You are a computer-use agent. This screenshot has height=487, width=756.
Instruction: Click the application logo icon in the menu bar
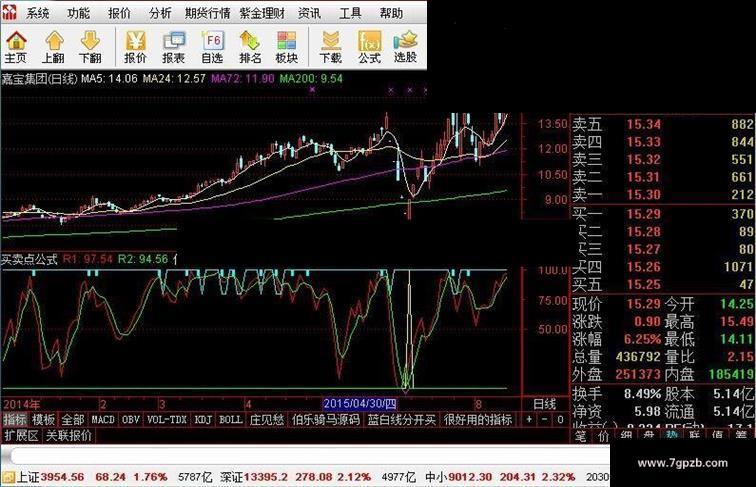click(9, 12)
